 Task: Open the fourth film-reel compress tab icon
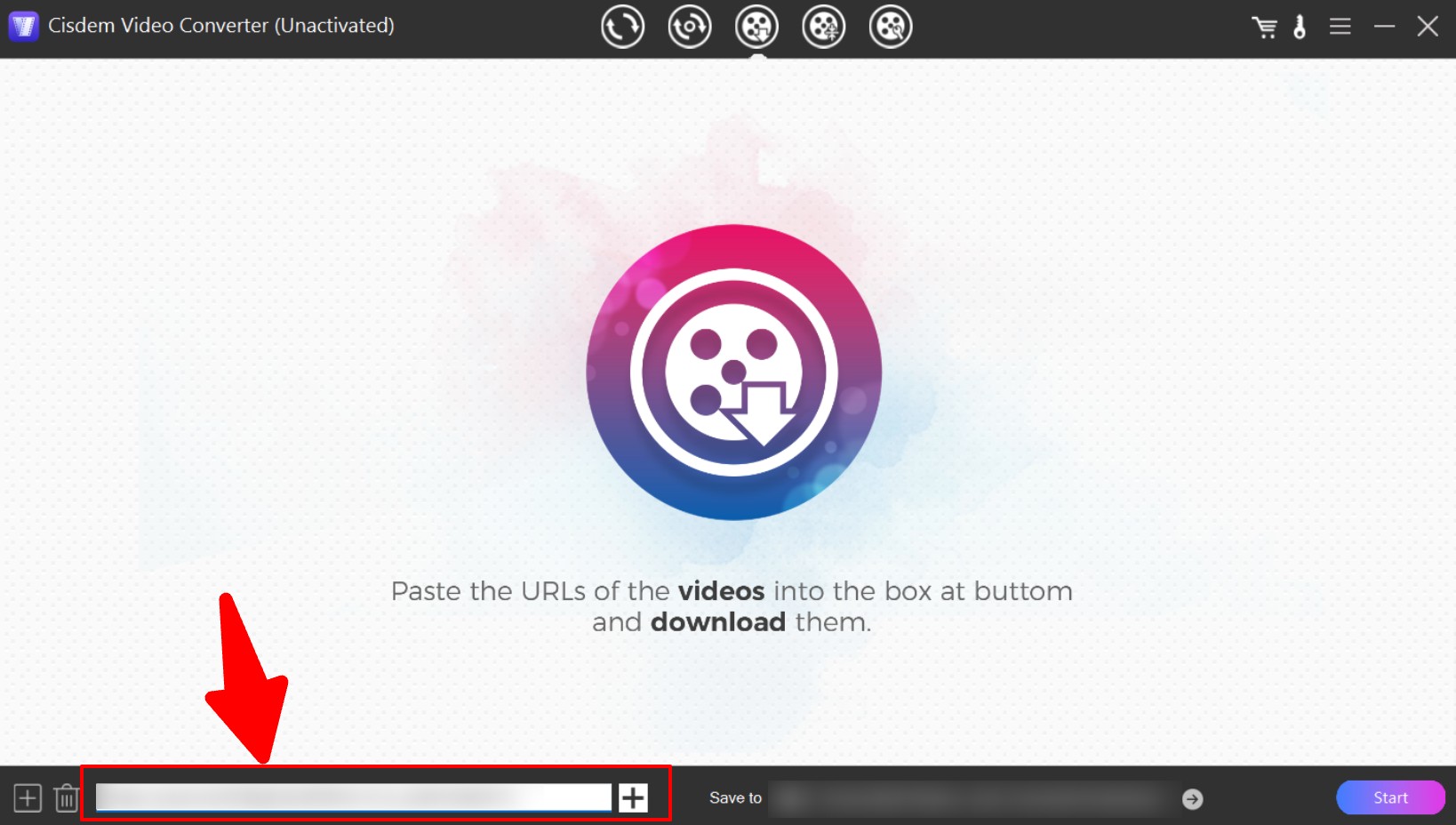coord(824,27)
